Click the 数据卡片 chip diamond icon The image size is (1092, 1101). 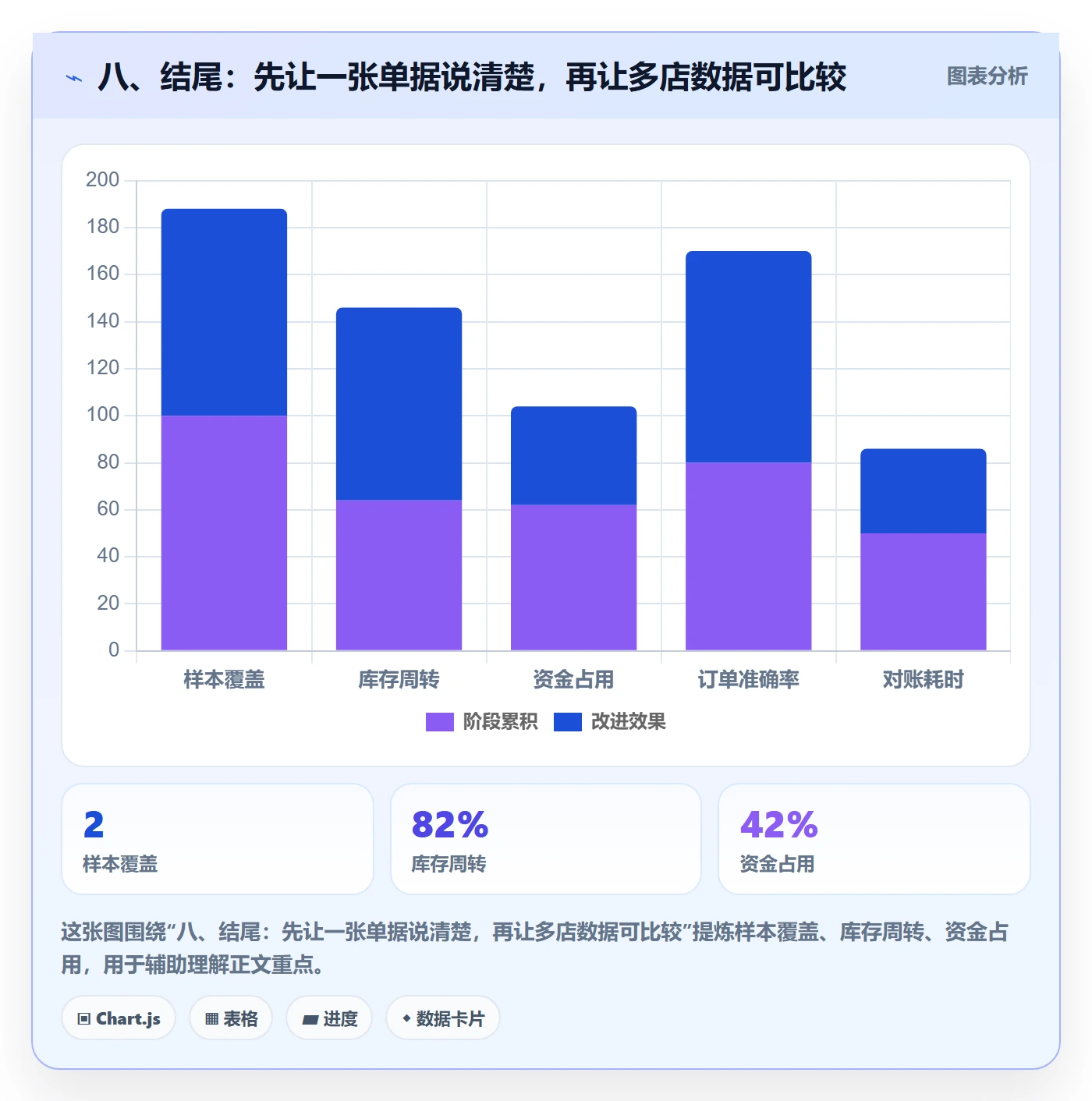point(406,1018)
